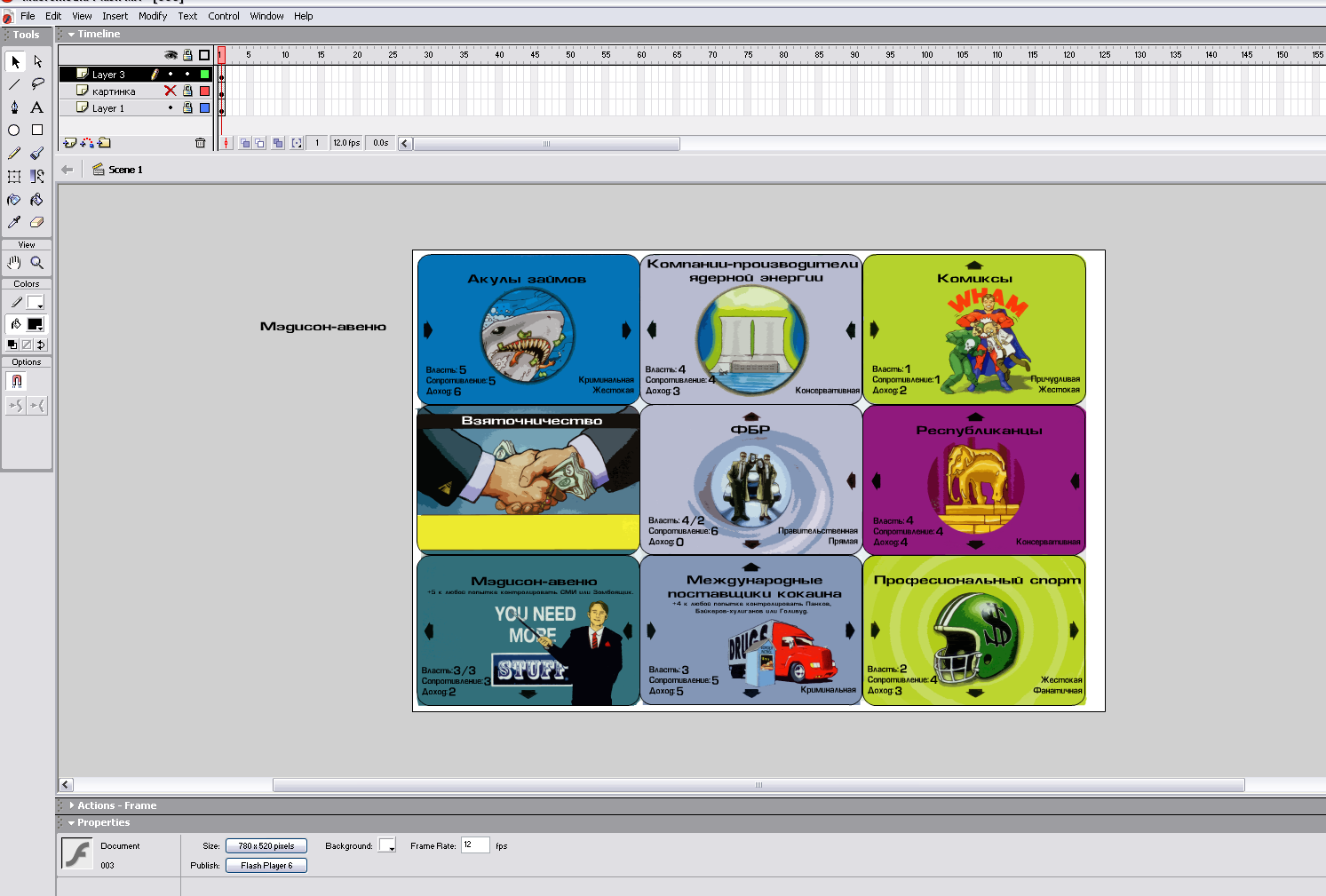Toggle outline mode for Layer 3 green square
This screenshot has width=1326, height=896.
point(204,74)
